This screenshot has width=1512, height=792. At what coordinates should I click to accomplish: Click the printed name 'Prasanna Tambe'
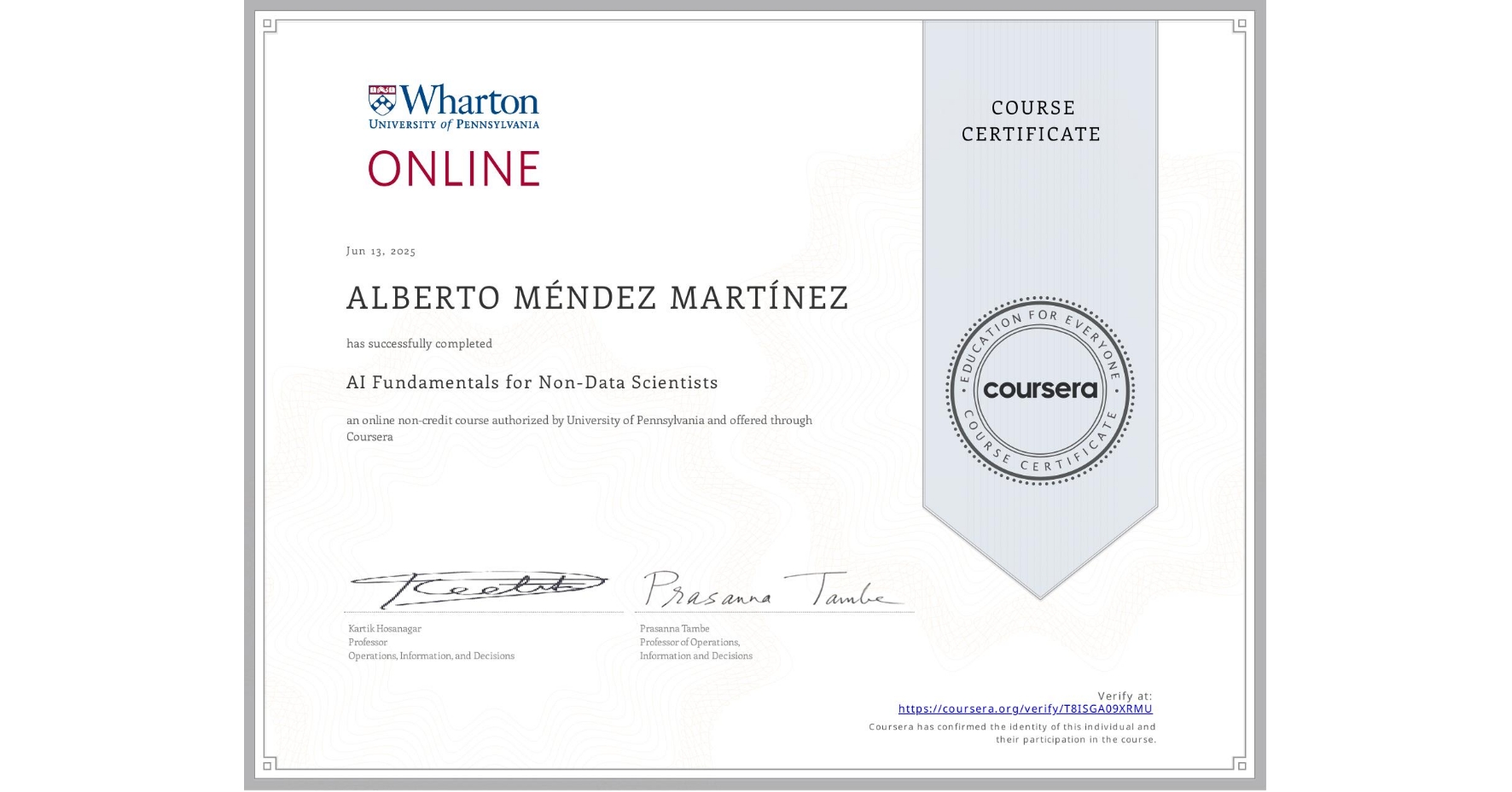[674, 628]
